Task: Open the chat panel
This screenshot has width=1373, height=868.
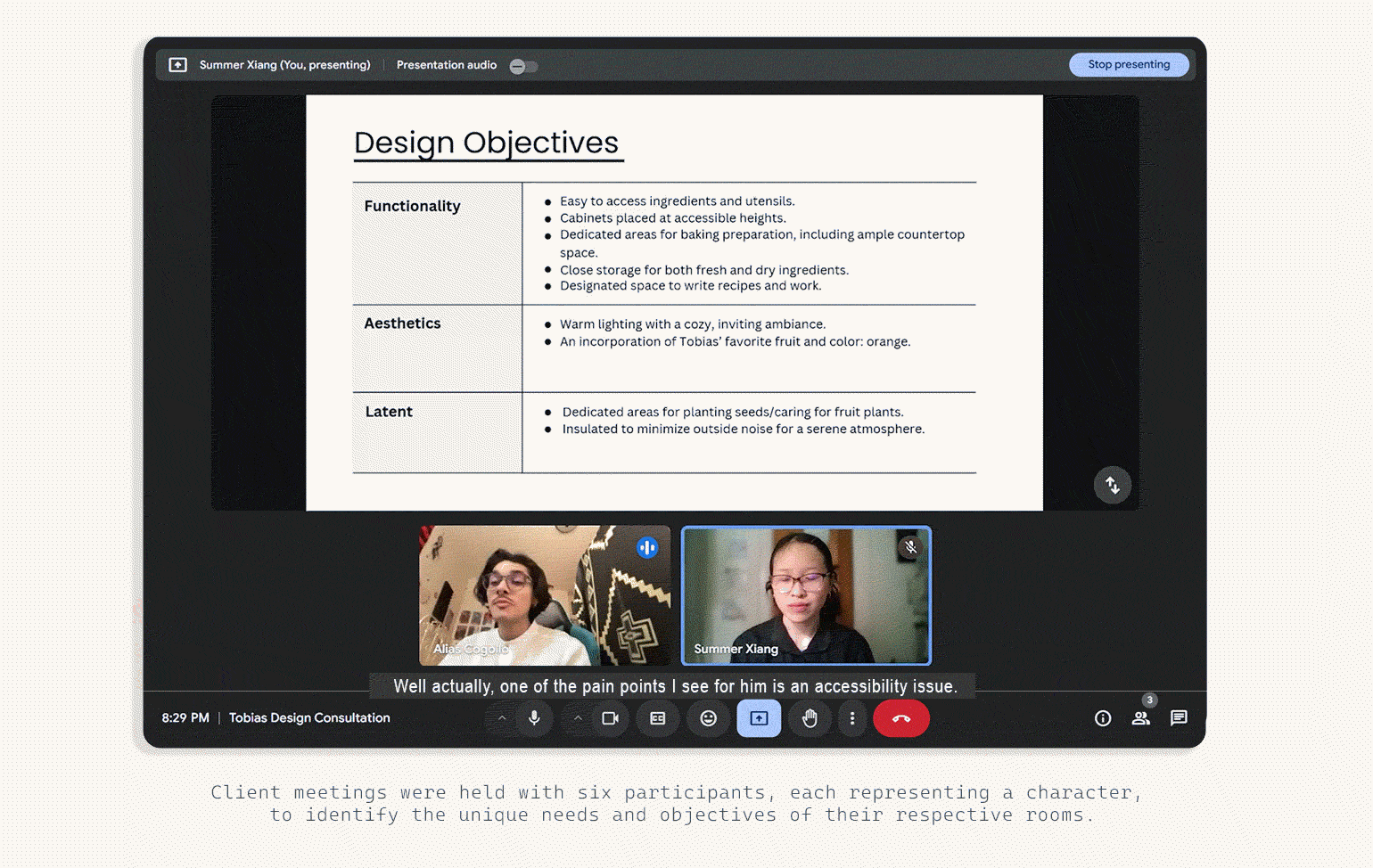Action: [1179, 718]
